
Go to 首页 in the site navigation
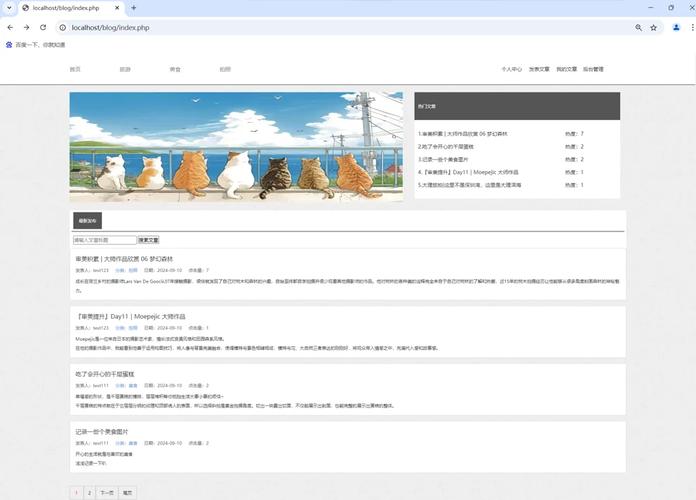point(75,70)
